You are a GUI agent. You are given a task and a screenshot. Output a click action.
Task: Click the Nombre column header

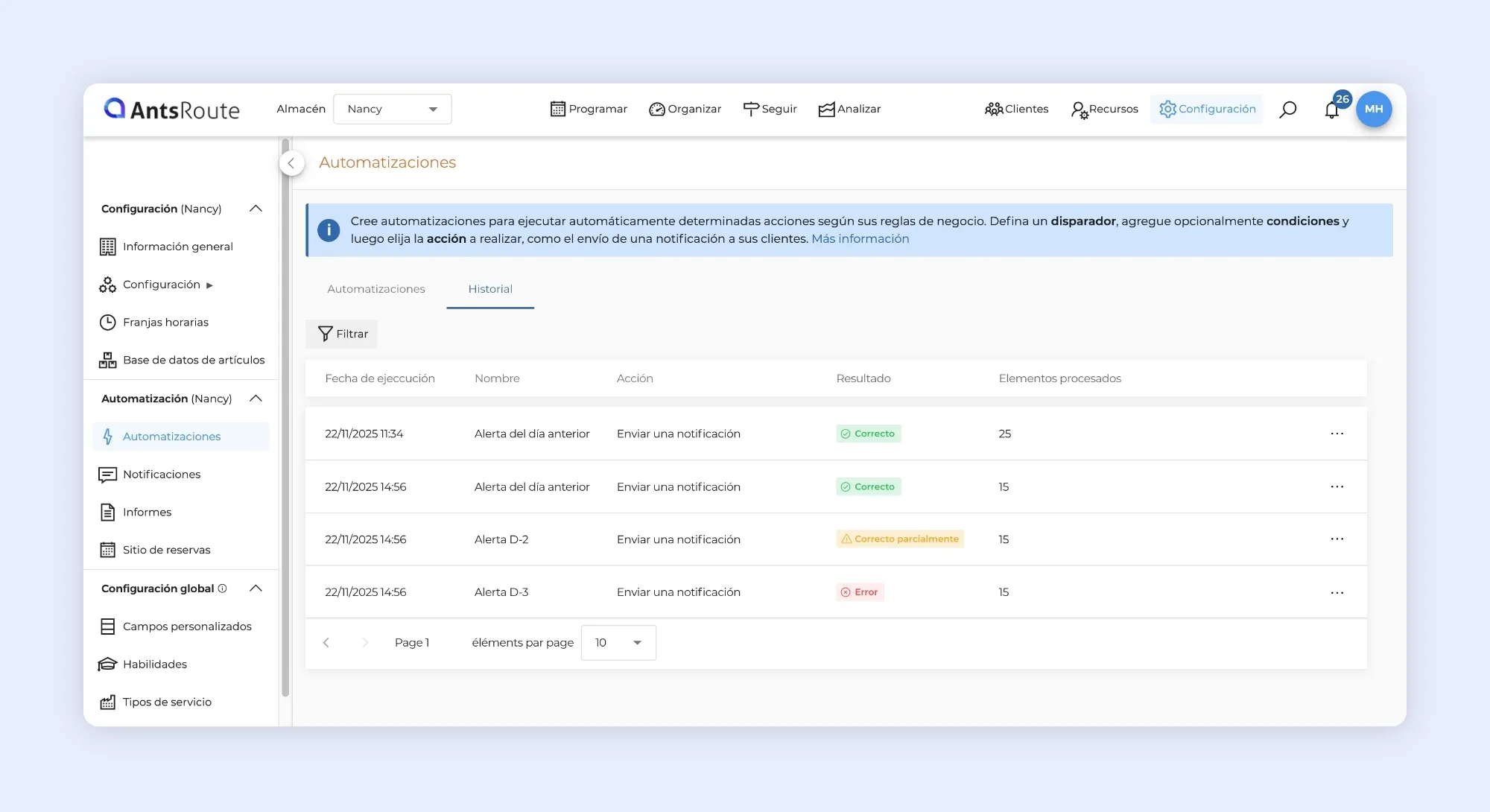[x=497, y=378]
